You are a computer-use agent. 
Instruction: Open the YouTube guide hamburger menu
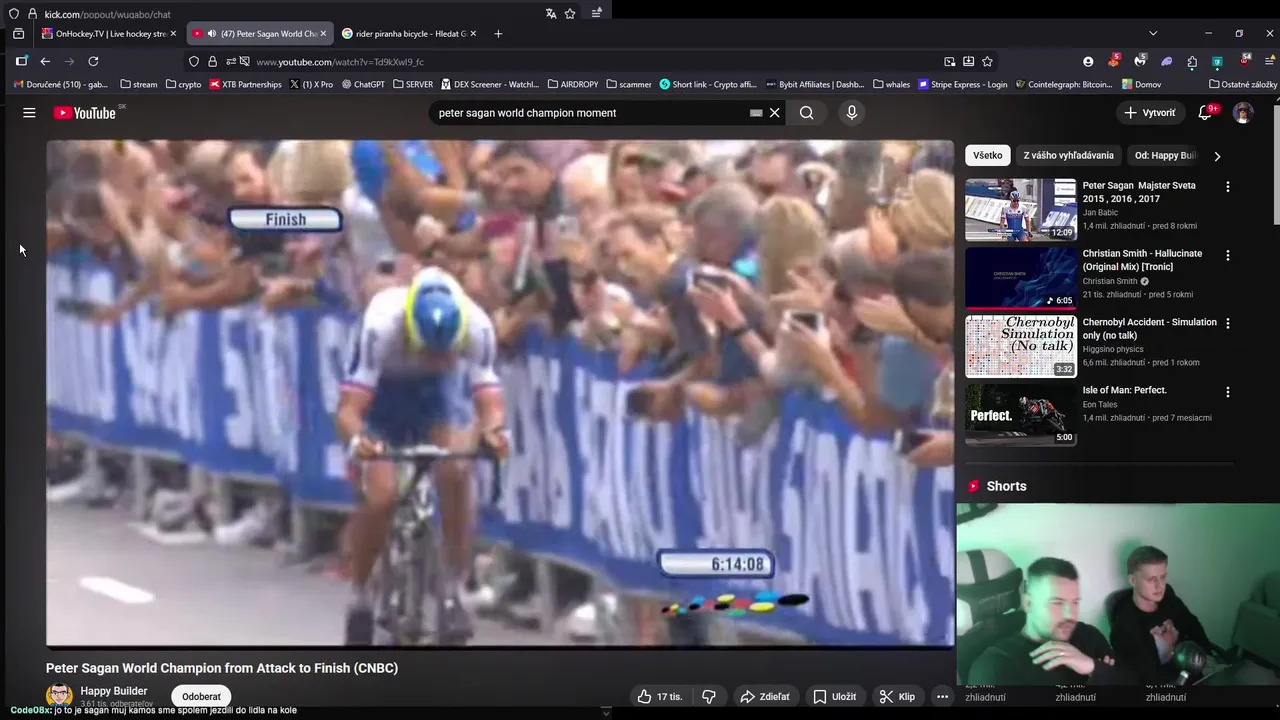(29, 113)
